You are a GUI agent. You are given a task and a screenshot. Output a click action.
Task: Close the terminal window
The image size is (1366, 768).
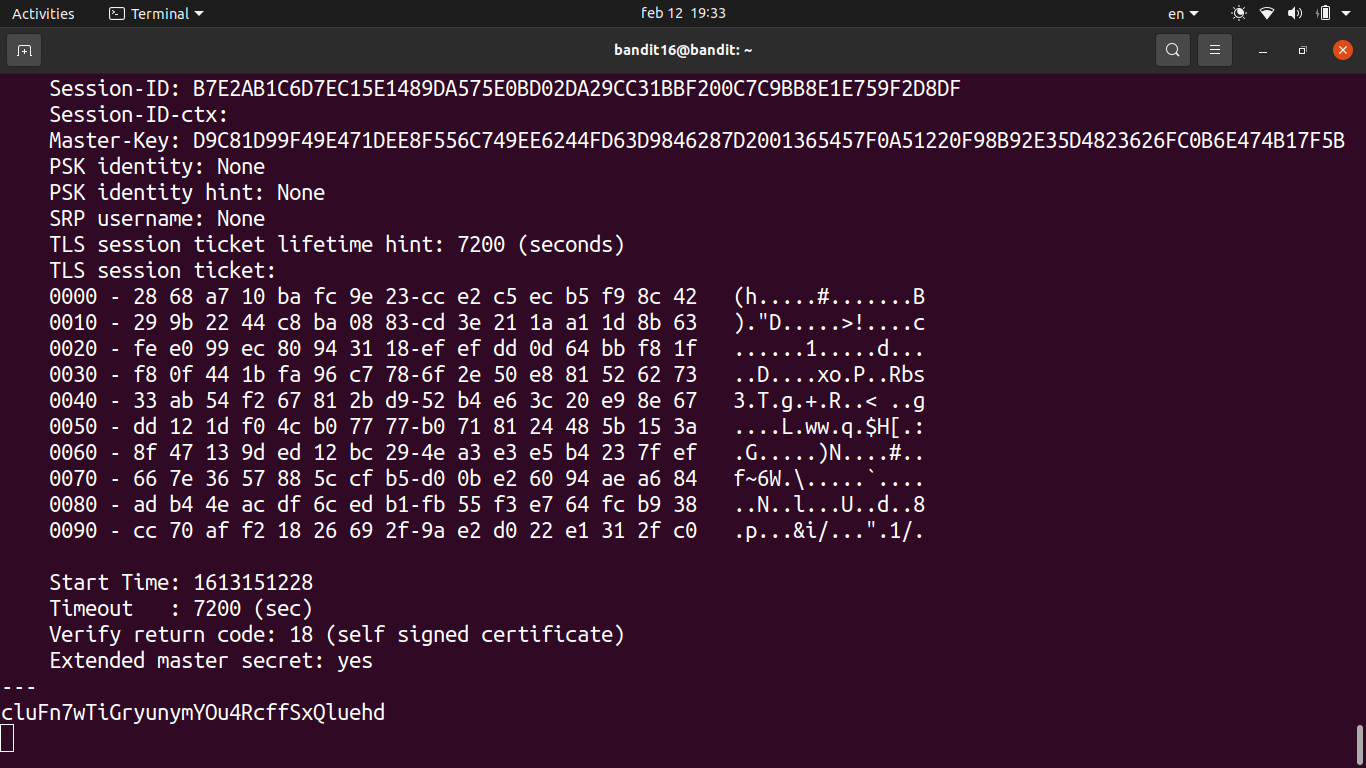pyautogui.click(x=1342, y=50)
